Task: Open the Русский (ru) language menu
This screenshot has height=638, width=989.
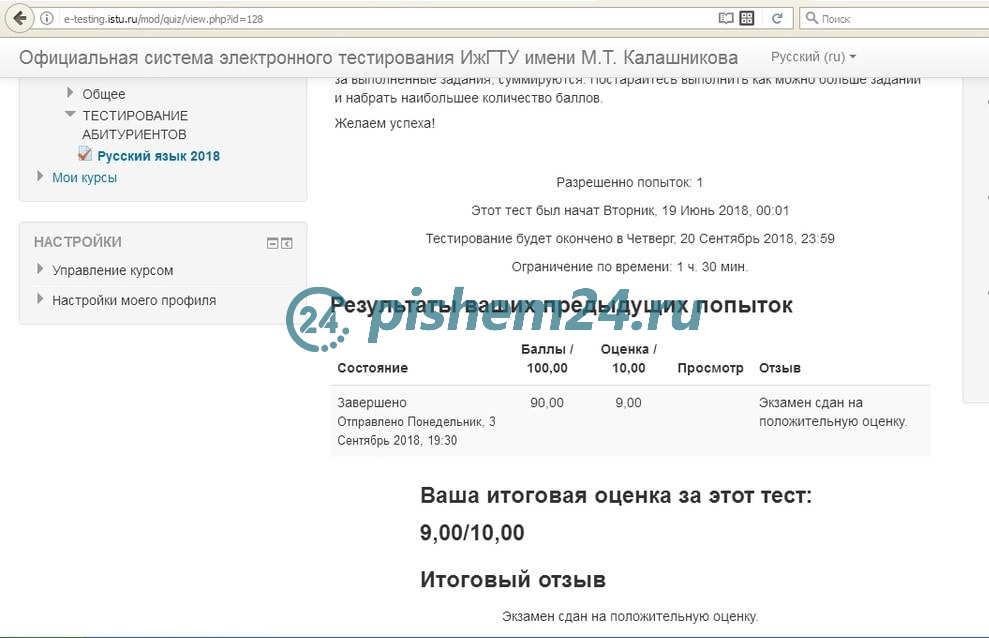Action: 813,57
